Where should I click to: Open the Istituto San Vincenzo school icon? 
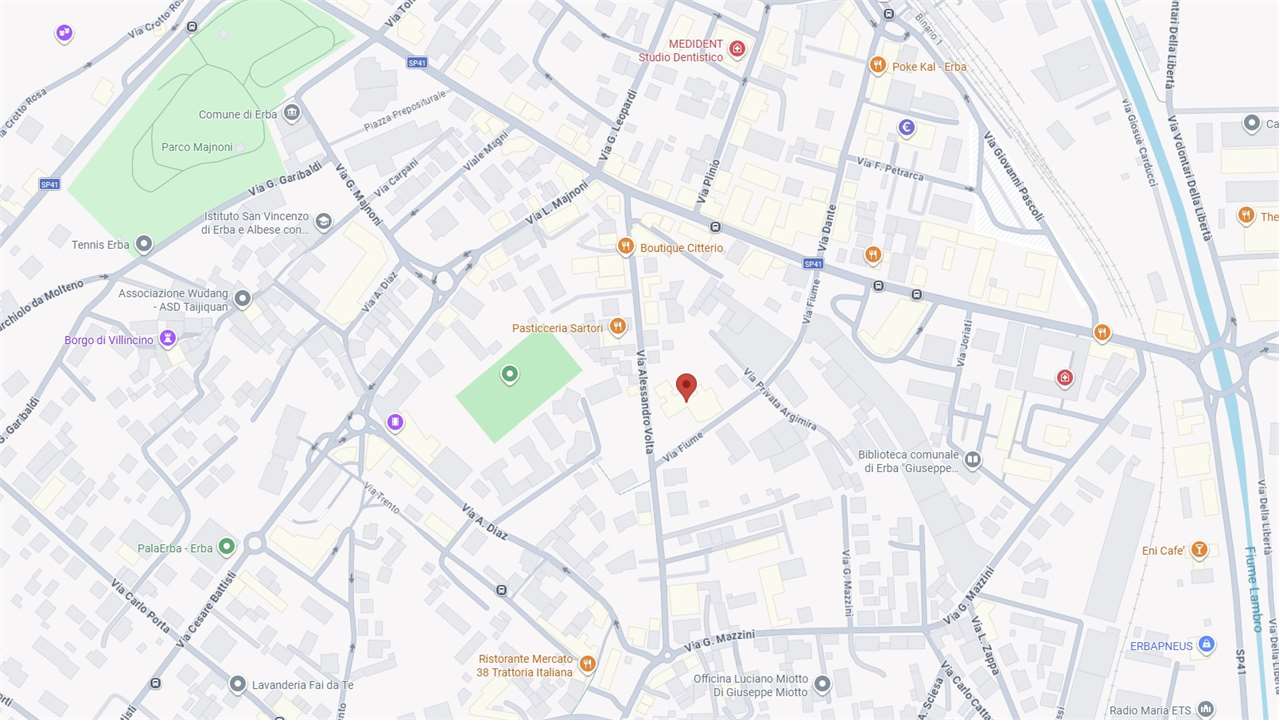tap(323, 221)
